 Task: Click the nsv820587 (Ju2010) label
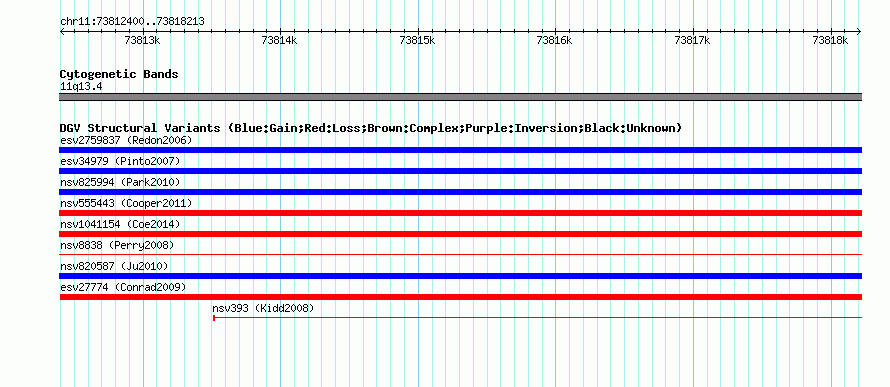tap(114, 266)
